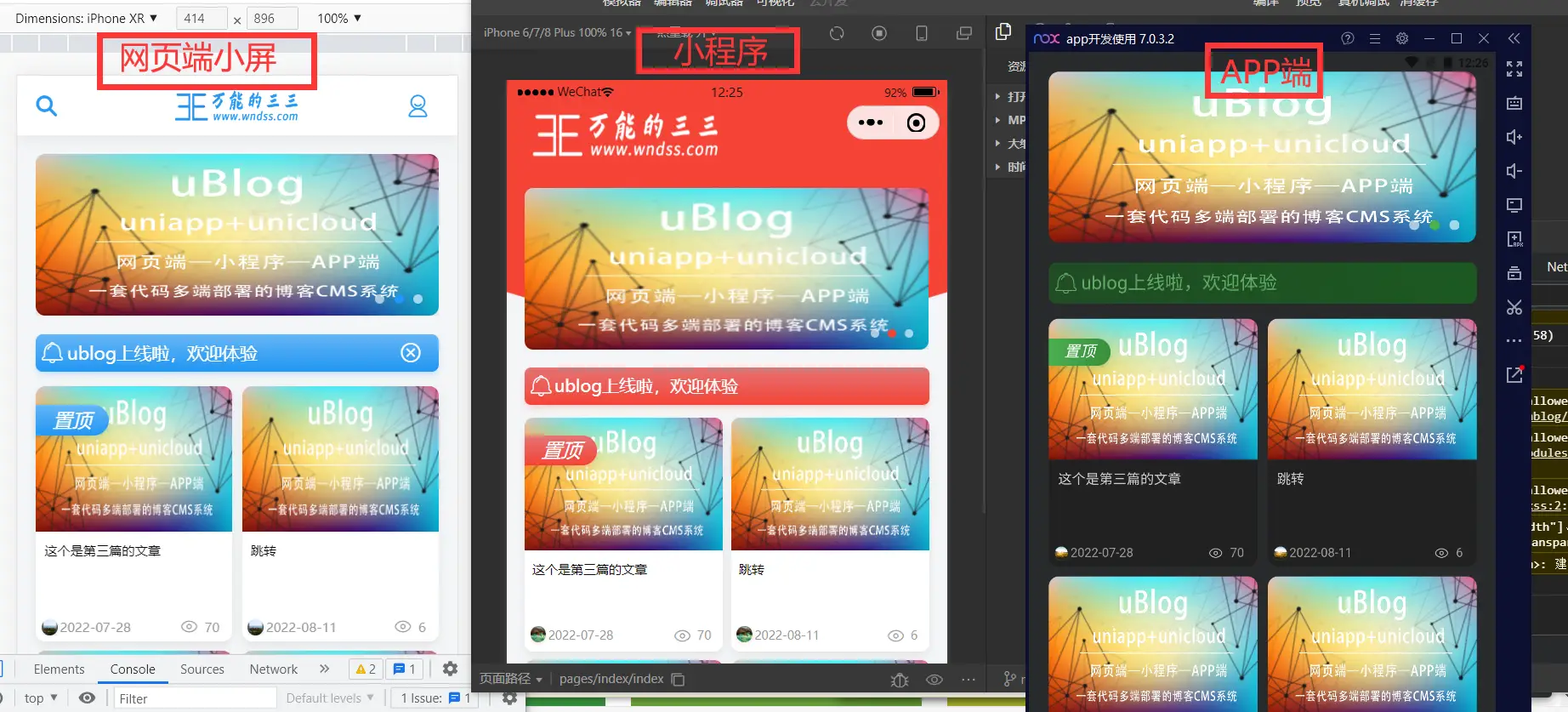Open the Nox toolbox icon below the APK installer
The height and width of the screenshot is (712, 1568).
1514,273
